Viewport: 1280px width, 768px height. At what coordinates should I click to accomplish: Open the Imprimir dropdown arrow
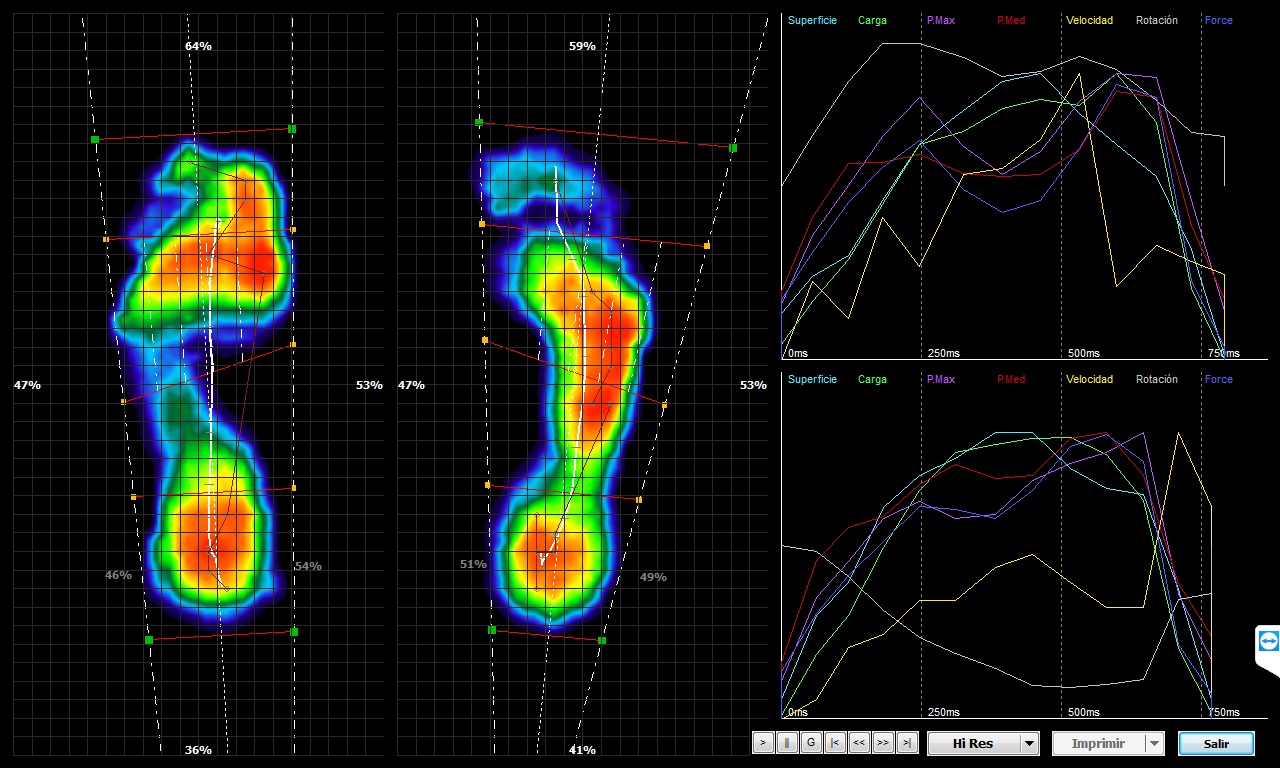click(x=1154, y=744)
